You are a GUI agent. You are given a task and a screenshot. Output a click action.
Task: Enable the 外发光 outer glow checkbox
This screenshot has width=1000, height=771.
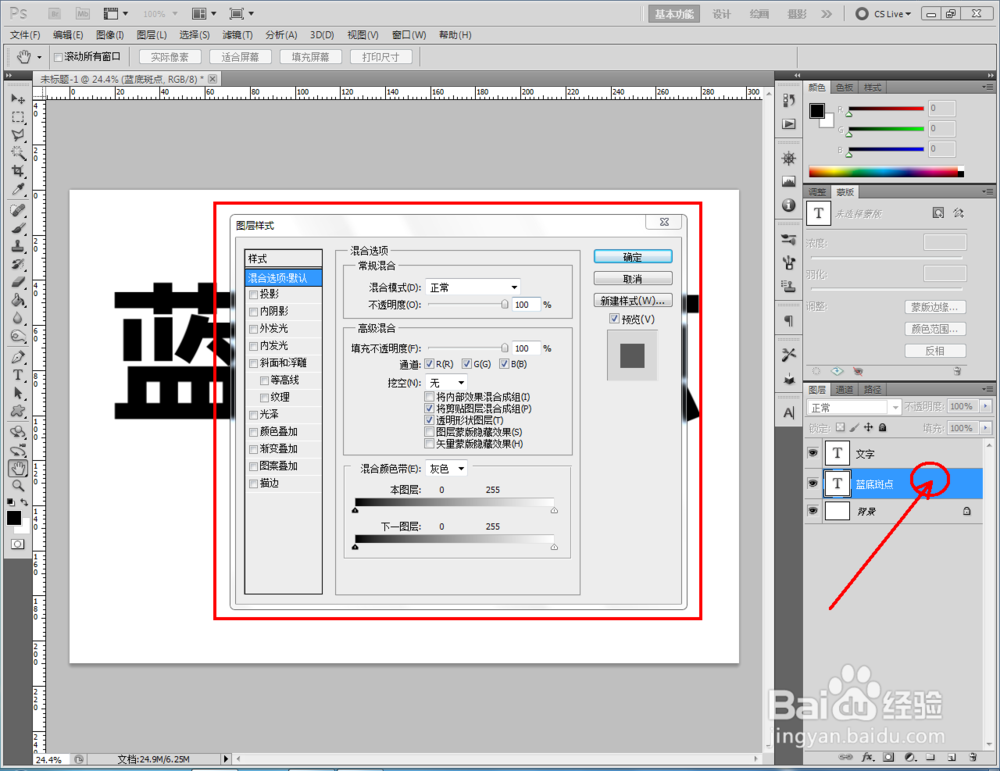[x=253, y=329]
